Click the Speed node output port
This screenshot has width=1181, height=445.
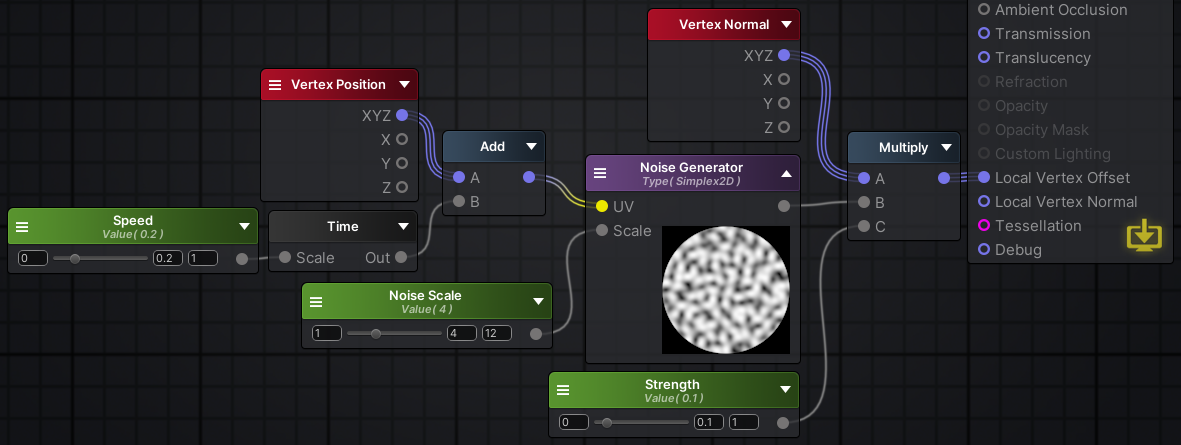(x=242, y=259)
